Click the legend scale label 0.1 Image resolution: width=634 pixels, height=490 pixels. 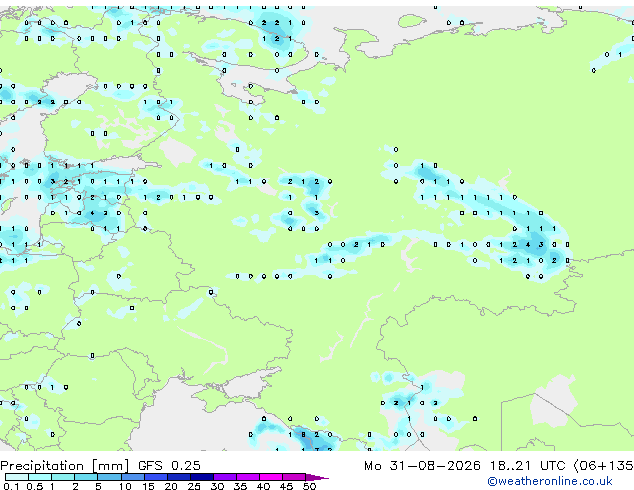(x=11, y=486)
